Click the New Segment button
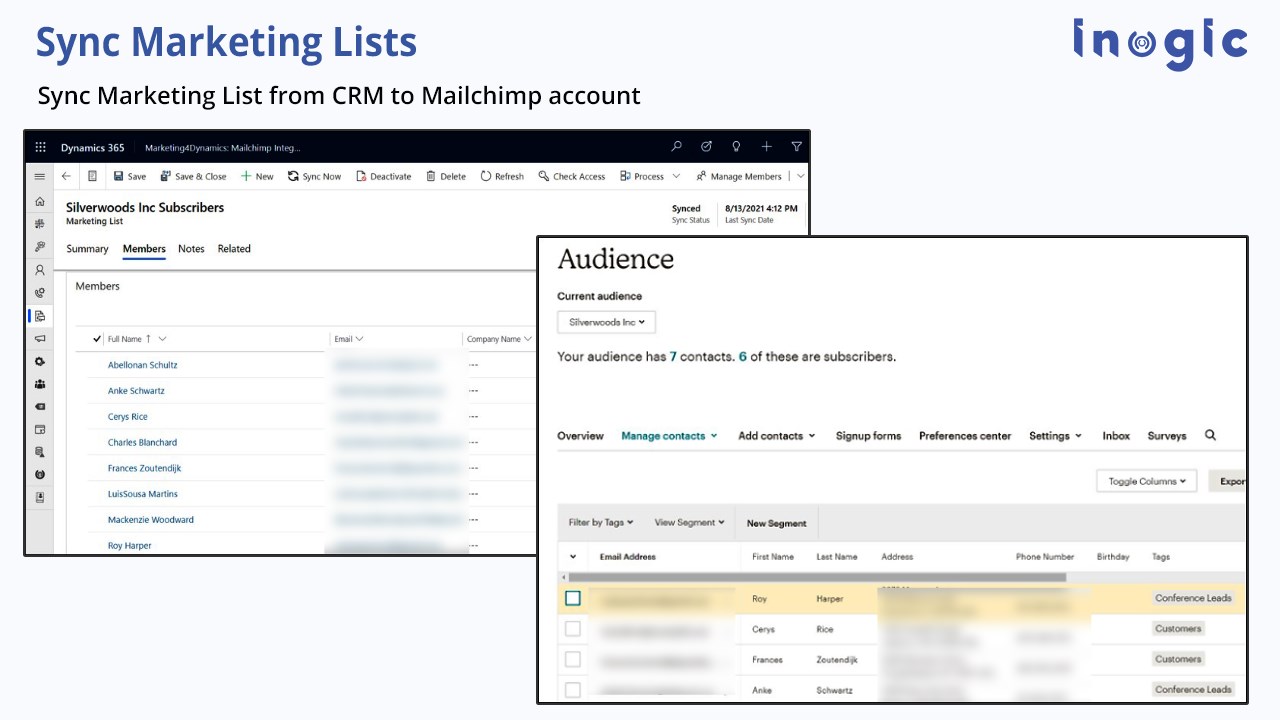1280x720 pixels. (776, 523)
